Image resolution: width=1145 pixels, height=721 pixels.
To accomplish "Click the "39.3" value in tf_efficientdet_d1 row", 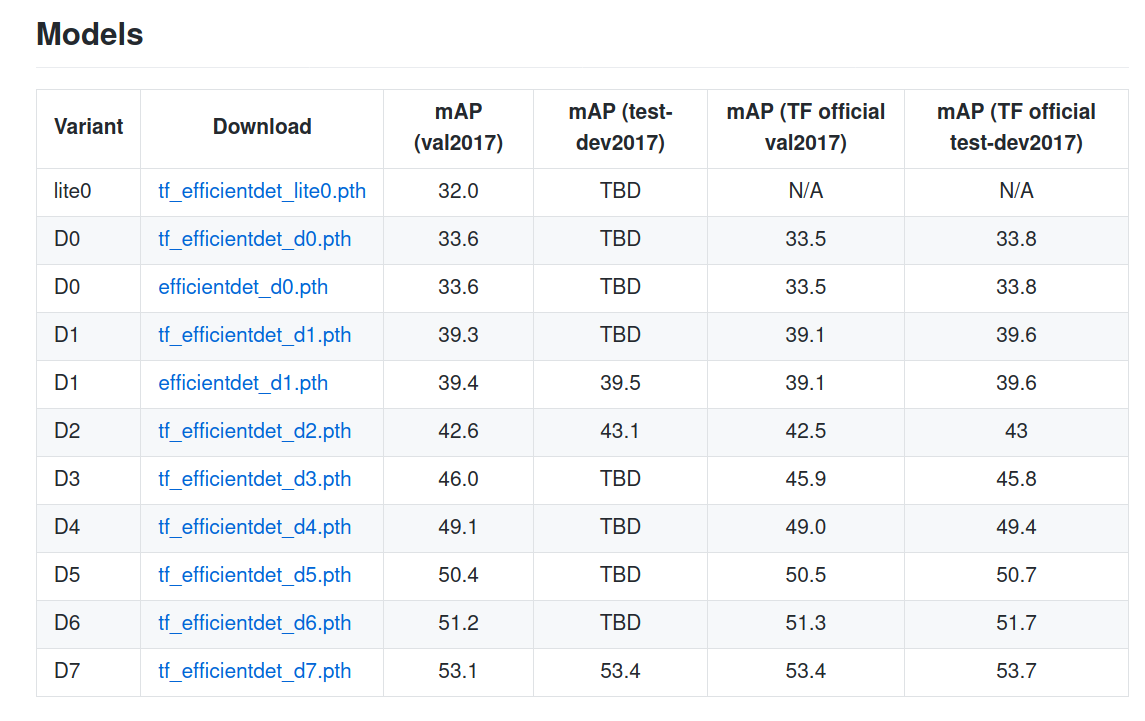I will (459, 335).
